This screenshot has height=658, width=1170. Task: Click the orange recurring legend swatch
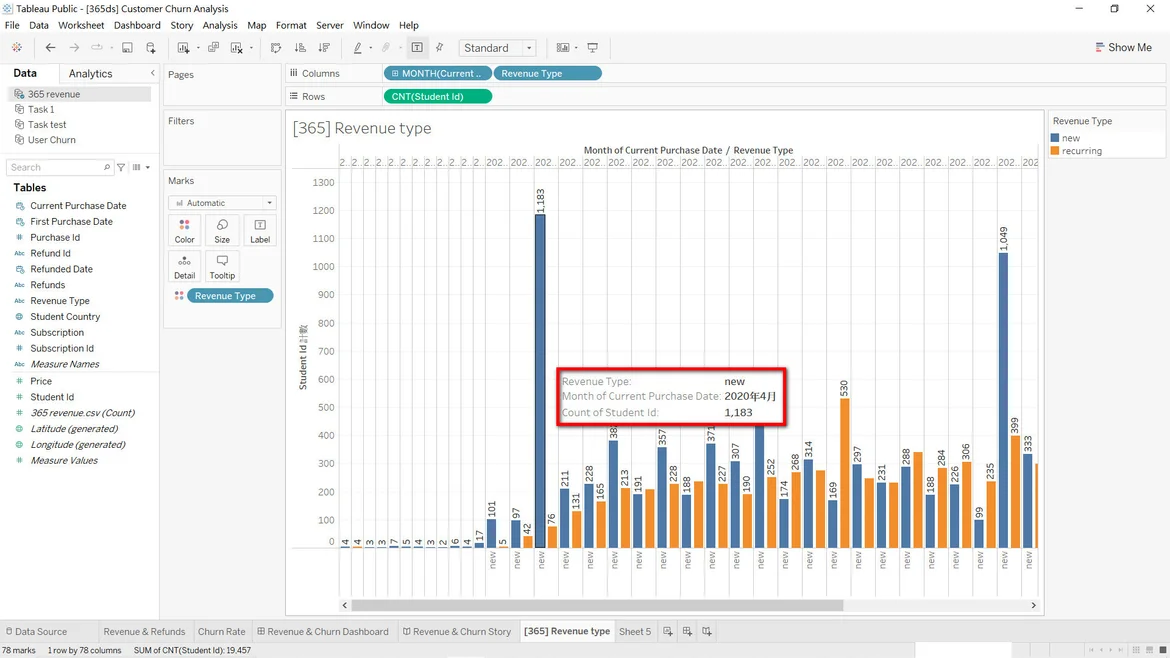[1055, 151]
